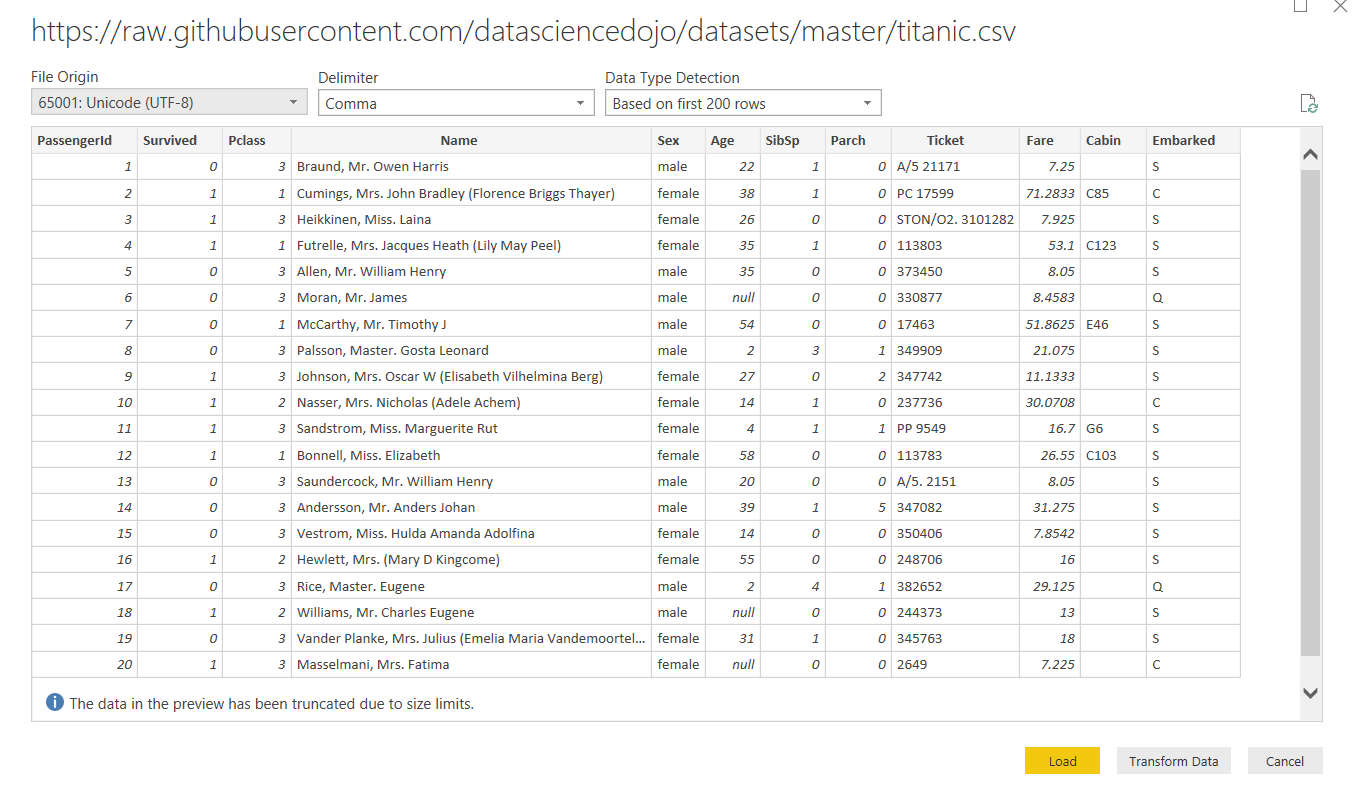Close the dialog with the X icon
This screenshot has height=792, width=1356.
click(x=1340, y=6)
